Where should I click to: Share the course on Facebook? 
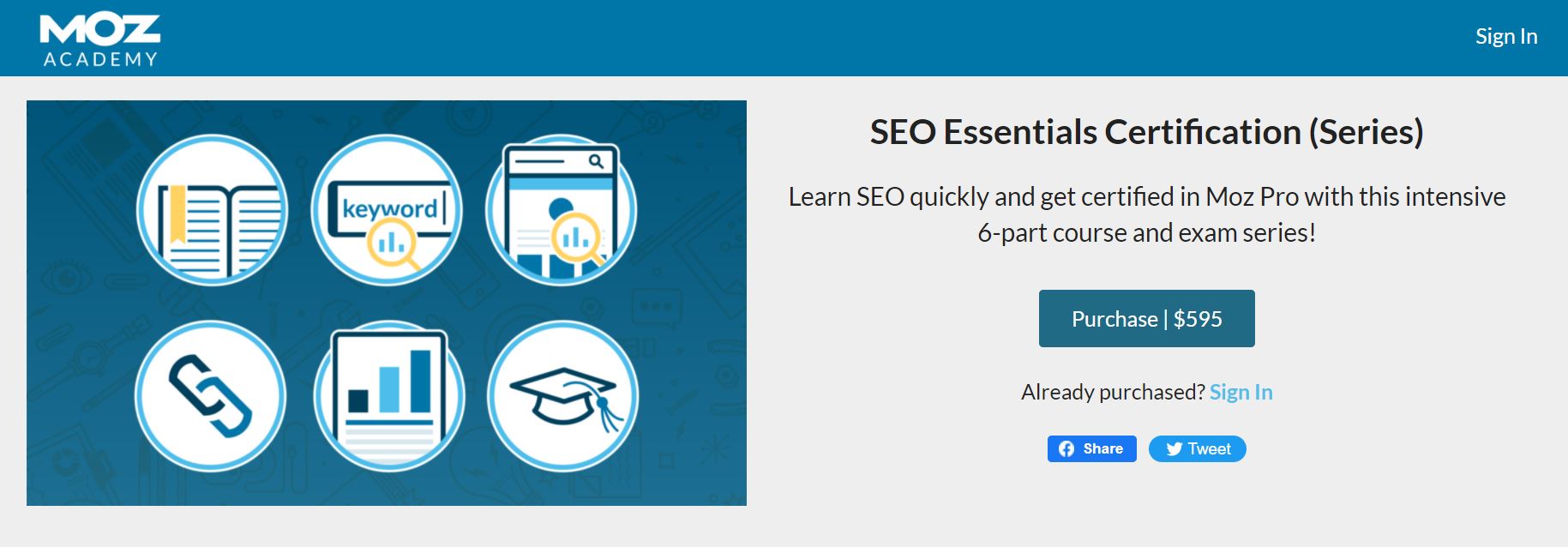(x=1090, y=448)
